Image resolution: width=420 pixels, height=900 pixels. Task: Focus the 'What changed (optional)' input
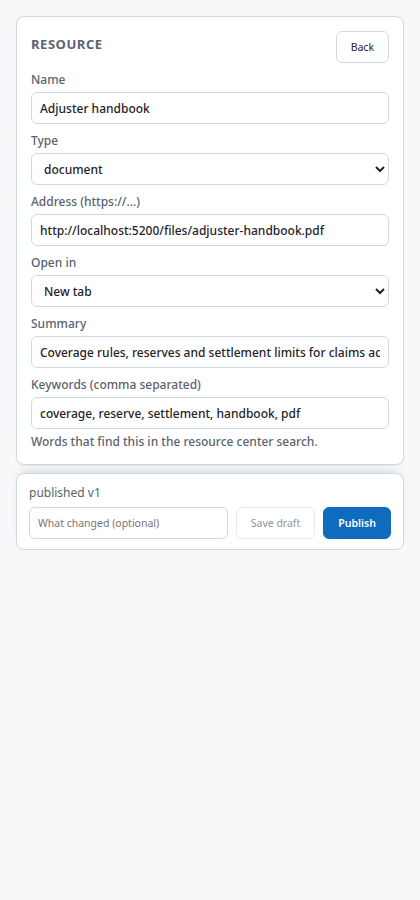coord(129,523)
